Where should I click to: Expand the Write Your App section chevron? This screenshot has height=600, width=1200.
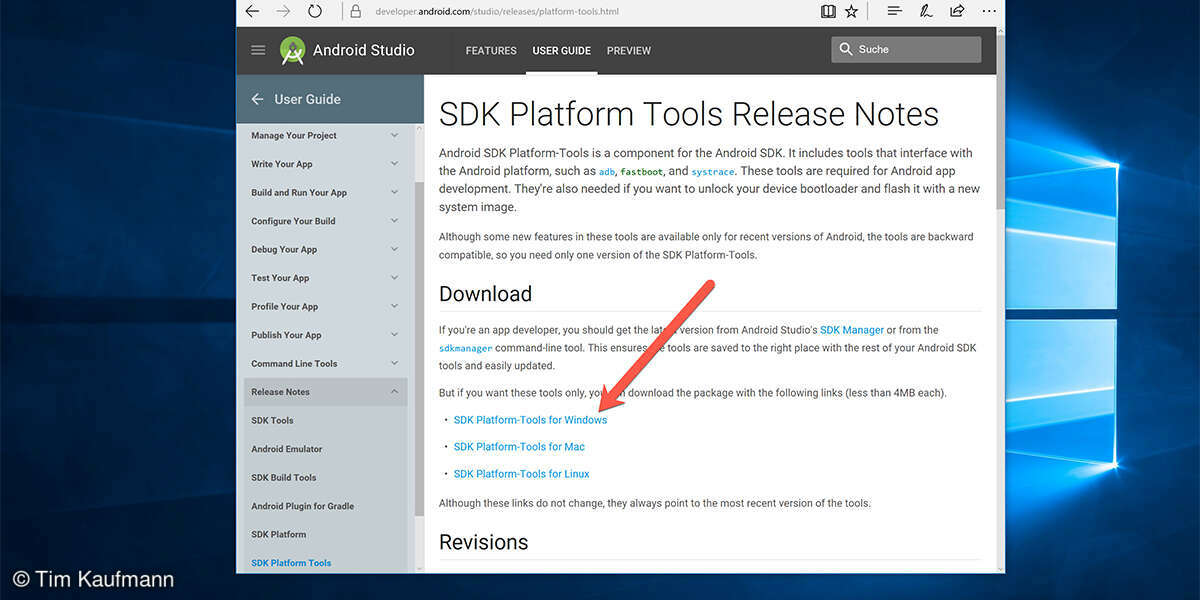(x=394, y=164)
